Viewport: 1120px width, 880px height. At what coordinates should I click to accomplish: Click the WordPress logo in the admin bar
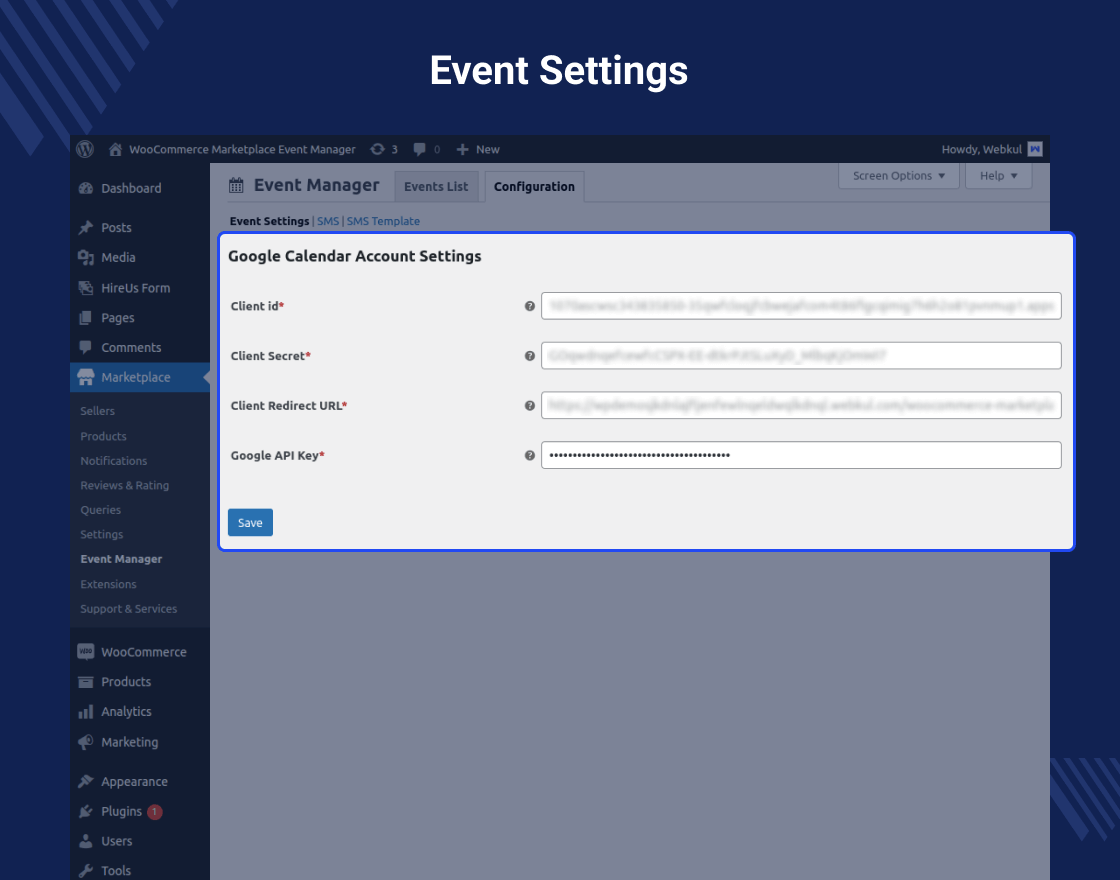point(84,149)
